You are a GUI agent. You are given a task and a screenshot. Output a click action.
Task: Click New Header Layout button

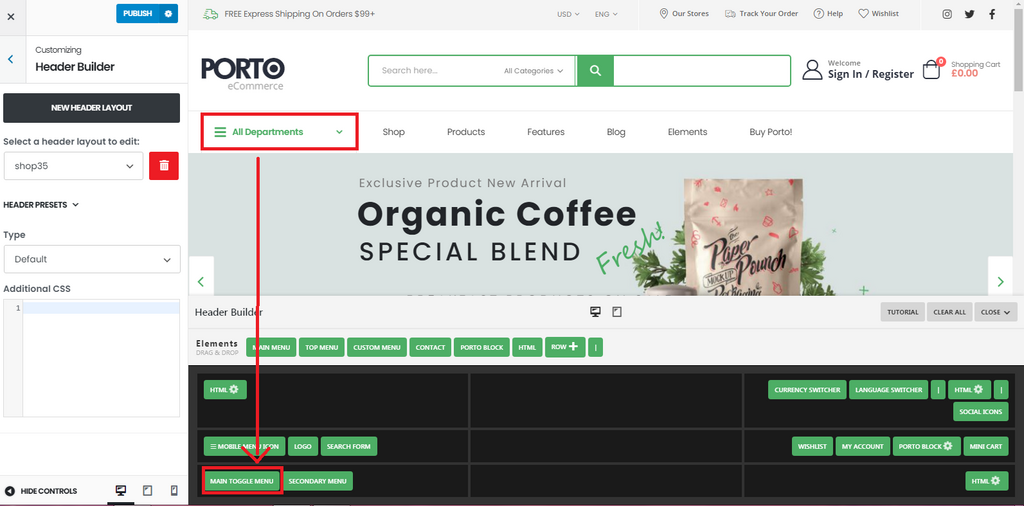pyautogui.click(x=91, y=108)
